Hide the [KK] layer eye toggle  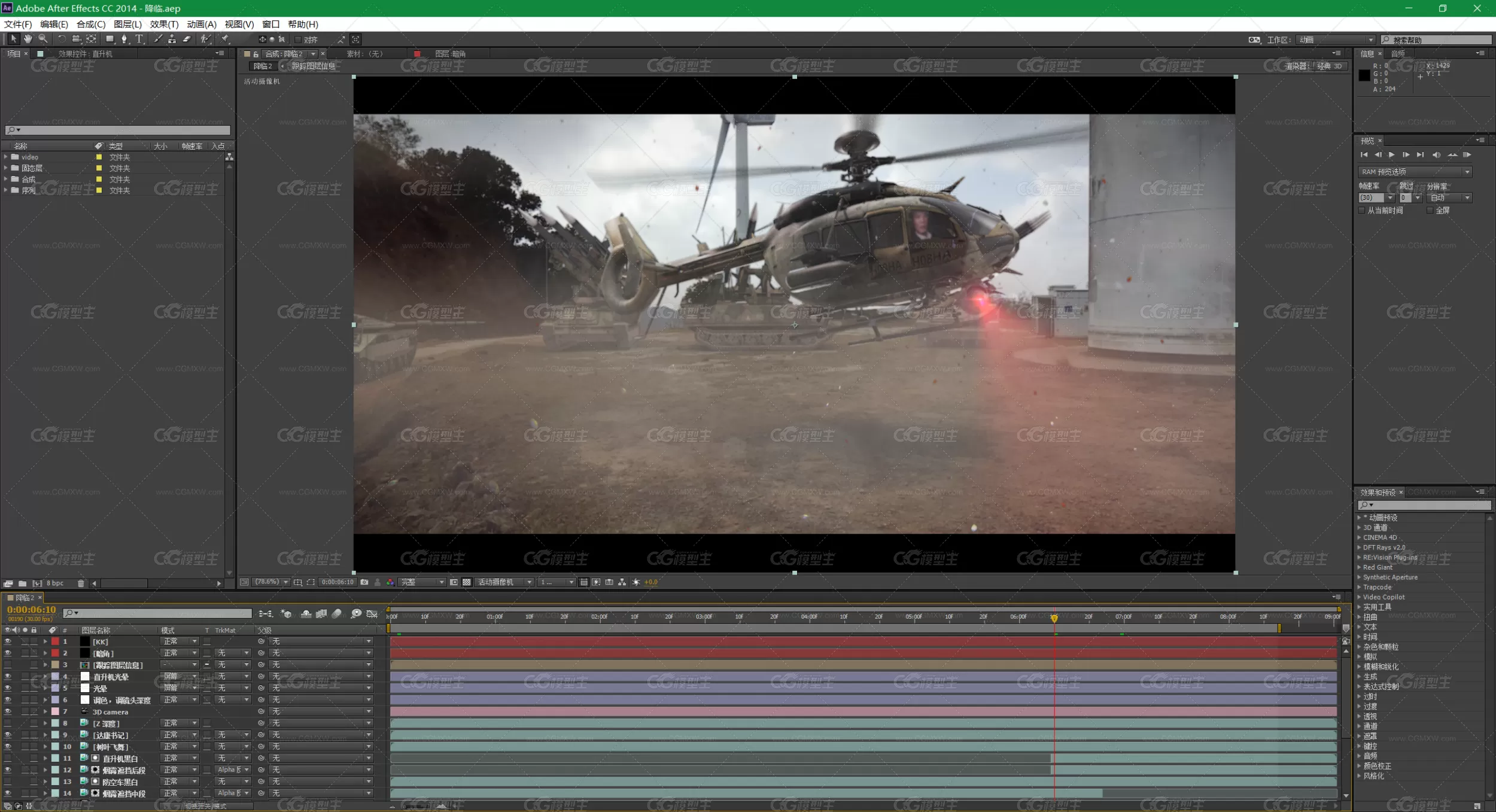8,641
